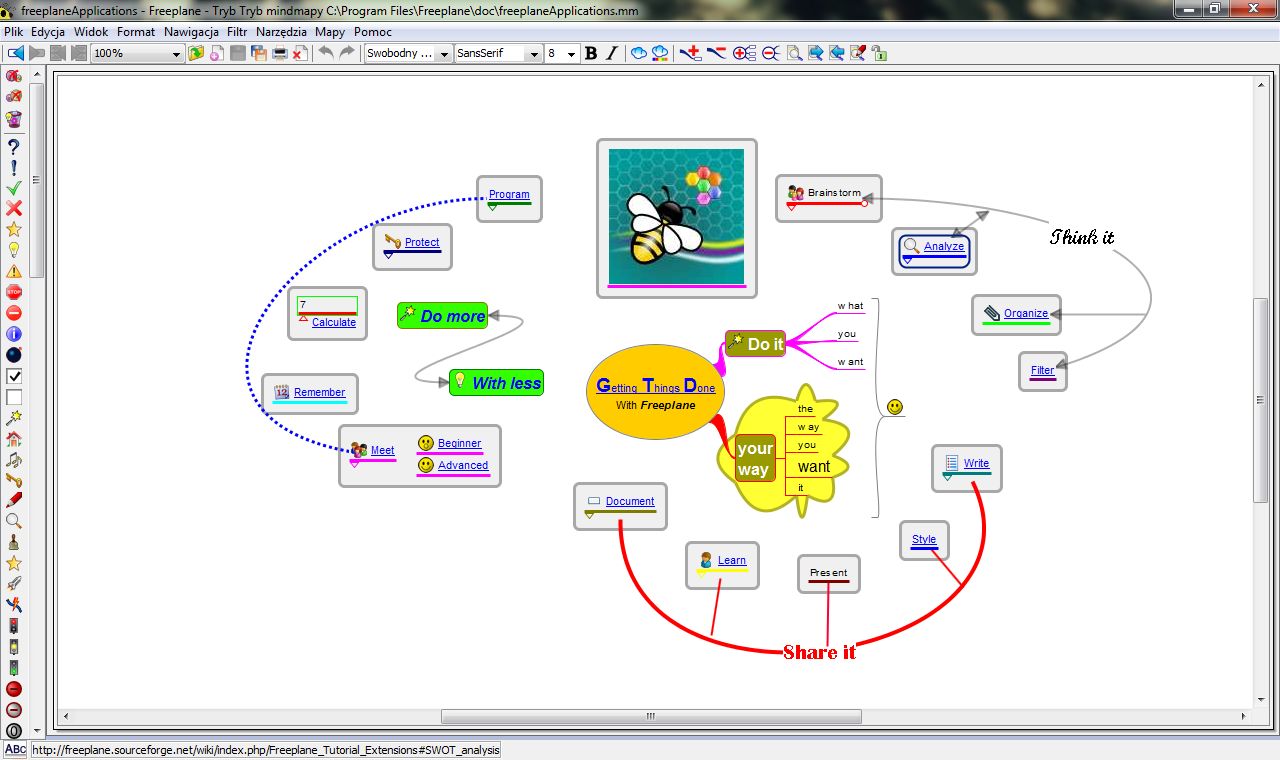This screenshot has width=1280, height=760.
Task: Open the Edycja menu
Action: [x=48, y=32]
